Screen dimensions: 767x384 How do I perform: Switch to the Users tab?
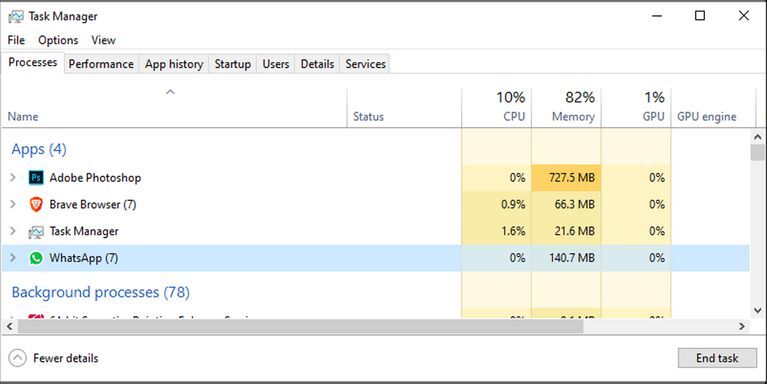pos(275,64)
